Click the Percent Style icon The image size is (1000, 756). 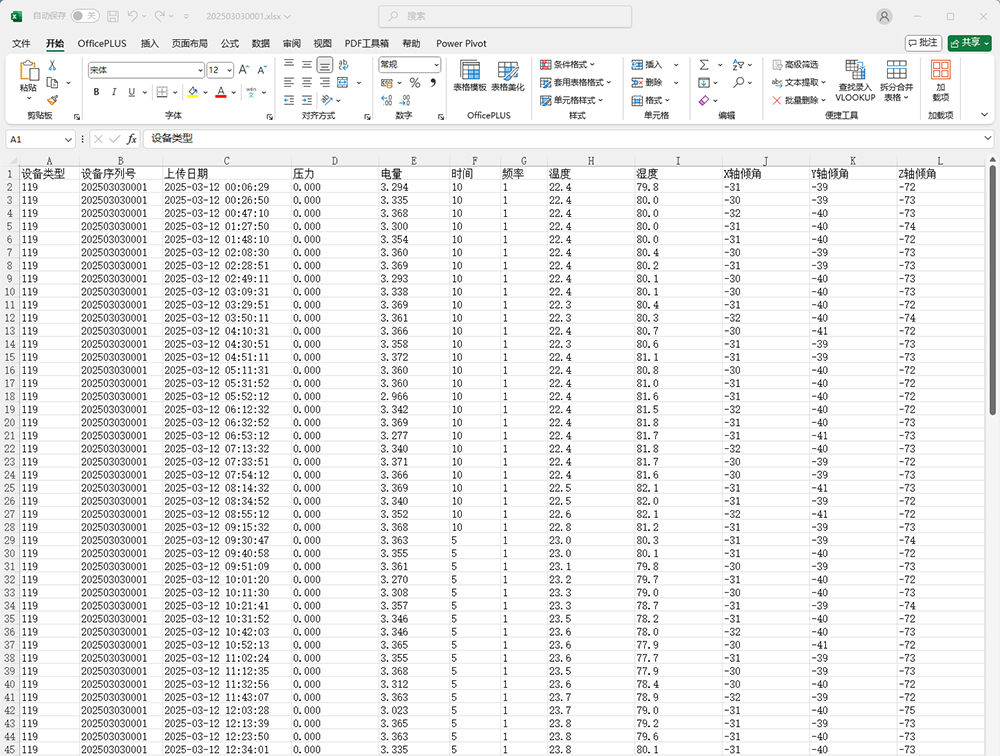point(415,82)
